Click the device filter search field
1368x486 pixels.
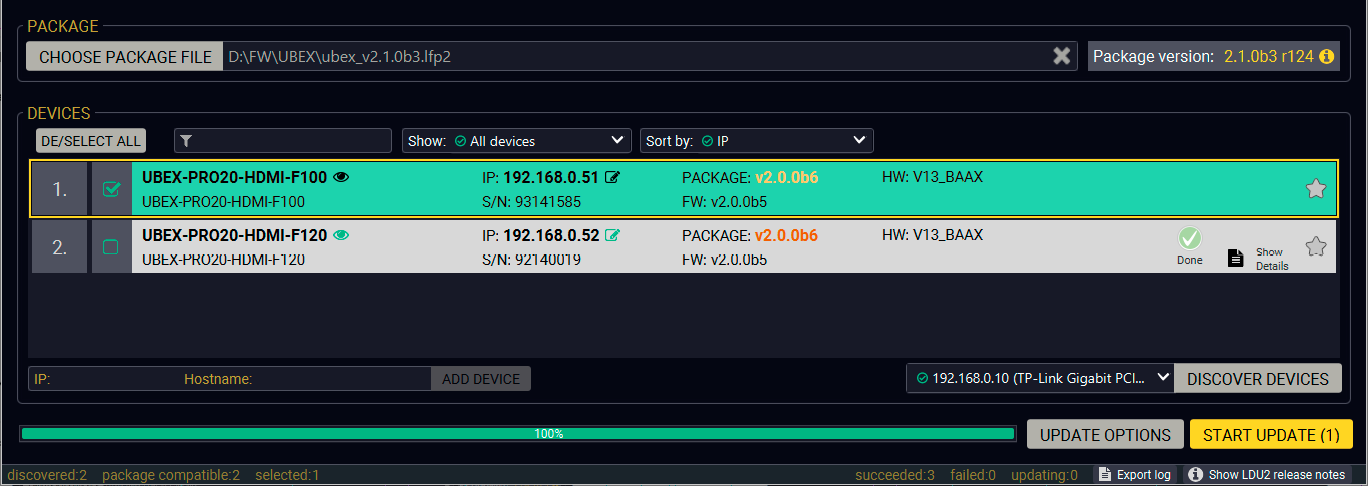coord(283,141)
